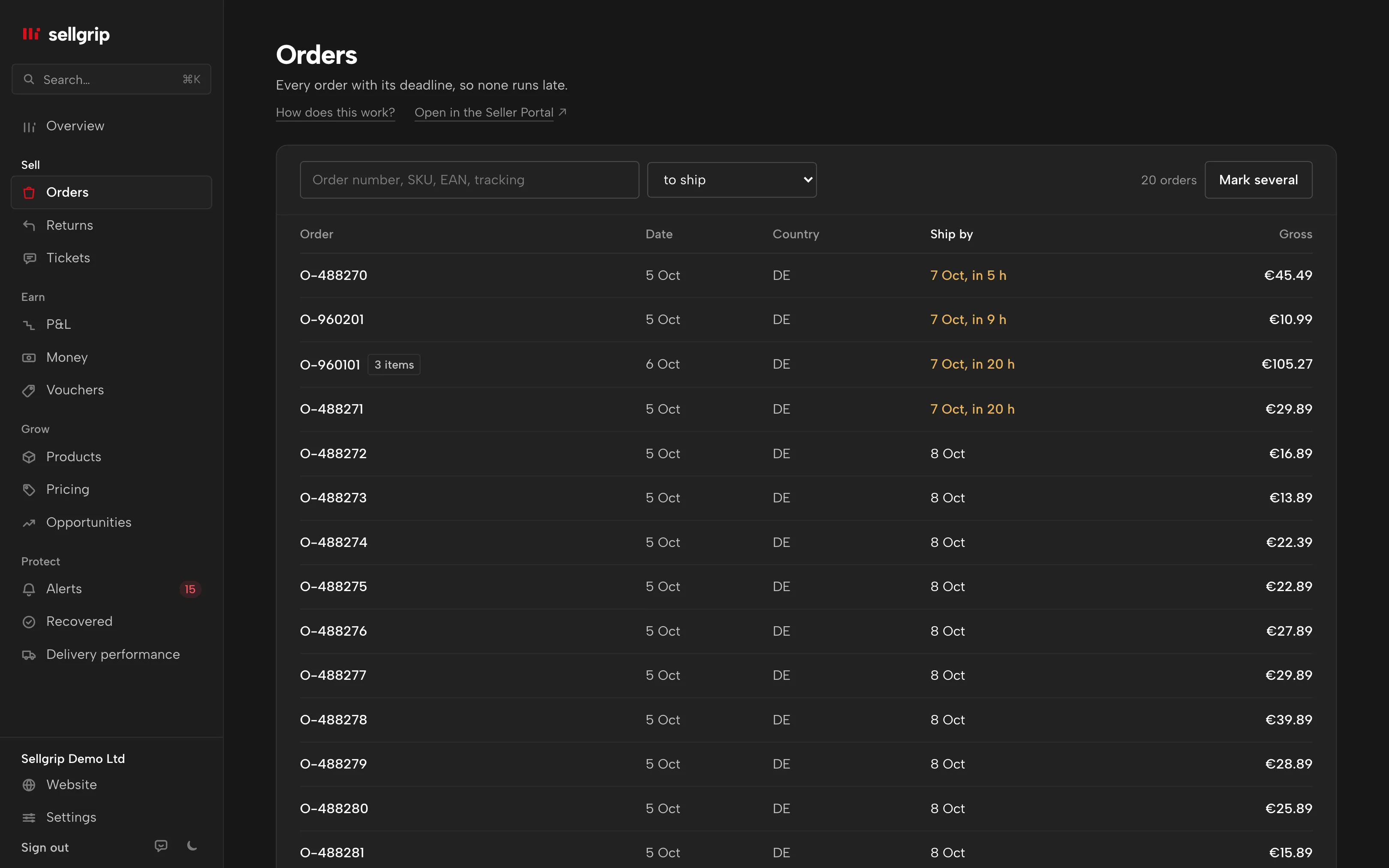Open the Delivery performance page

[111, 655]
